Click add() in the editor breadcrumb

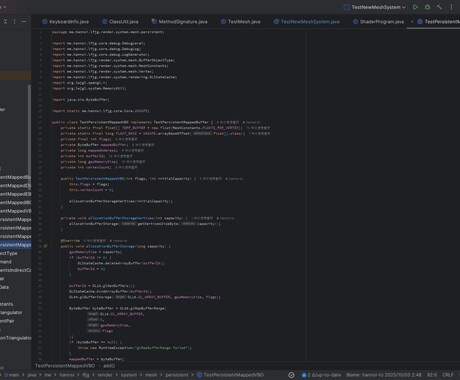coord(109,366)
